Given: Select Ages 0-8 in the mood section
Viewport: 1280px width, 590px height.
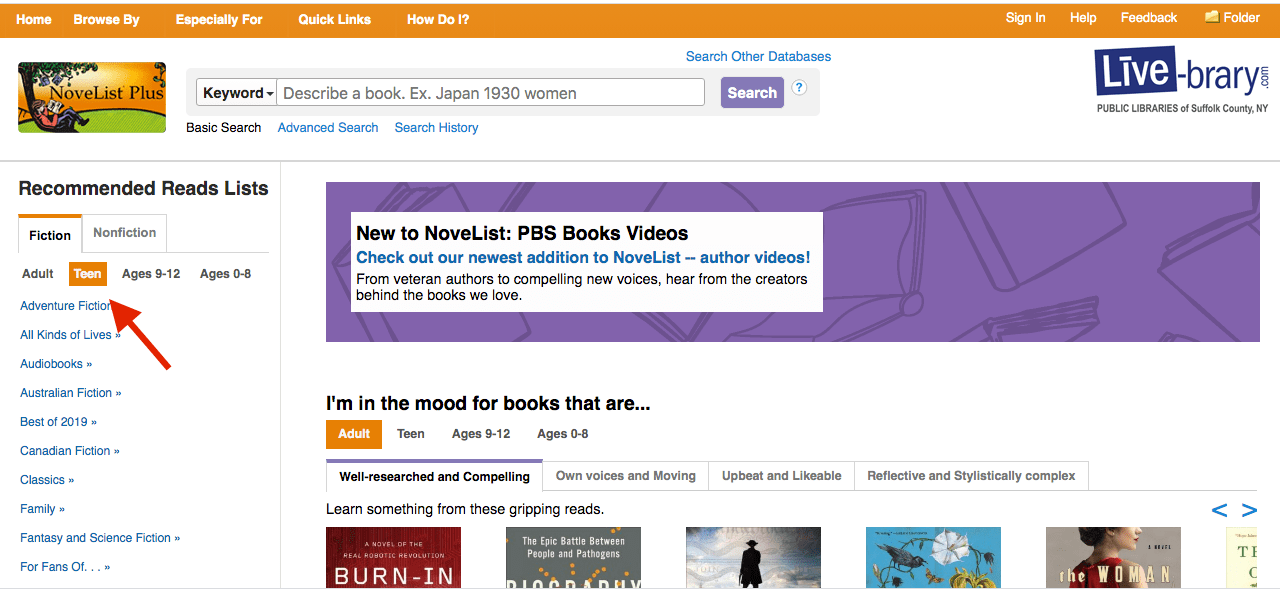Looking at the screenshot, I should click(563, 434).
